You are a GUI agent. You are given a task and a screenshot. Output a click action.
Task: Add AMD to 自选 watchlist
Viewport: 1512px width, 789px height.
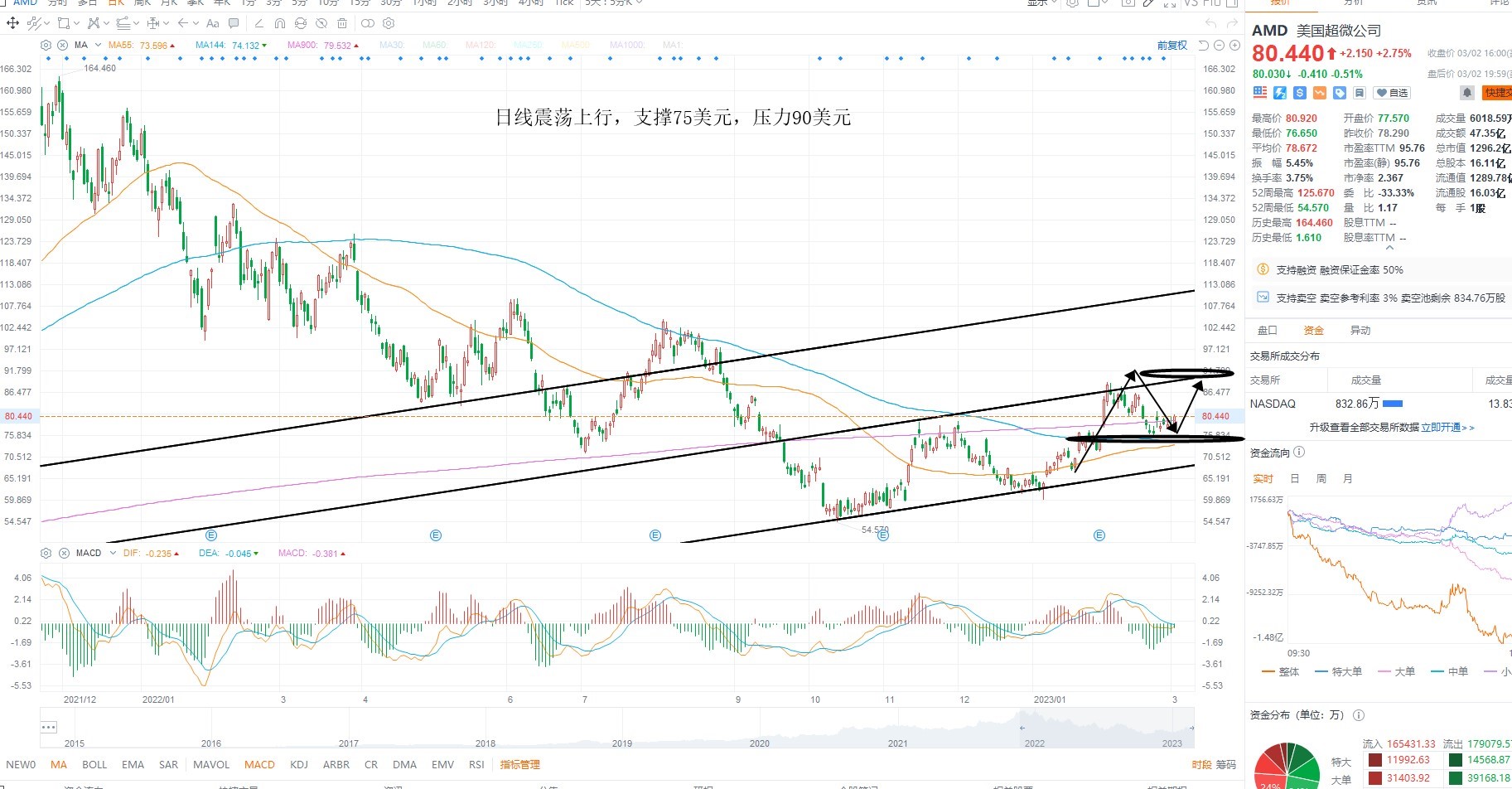pyautogui.click(x=1392, y=93)
